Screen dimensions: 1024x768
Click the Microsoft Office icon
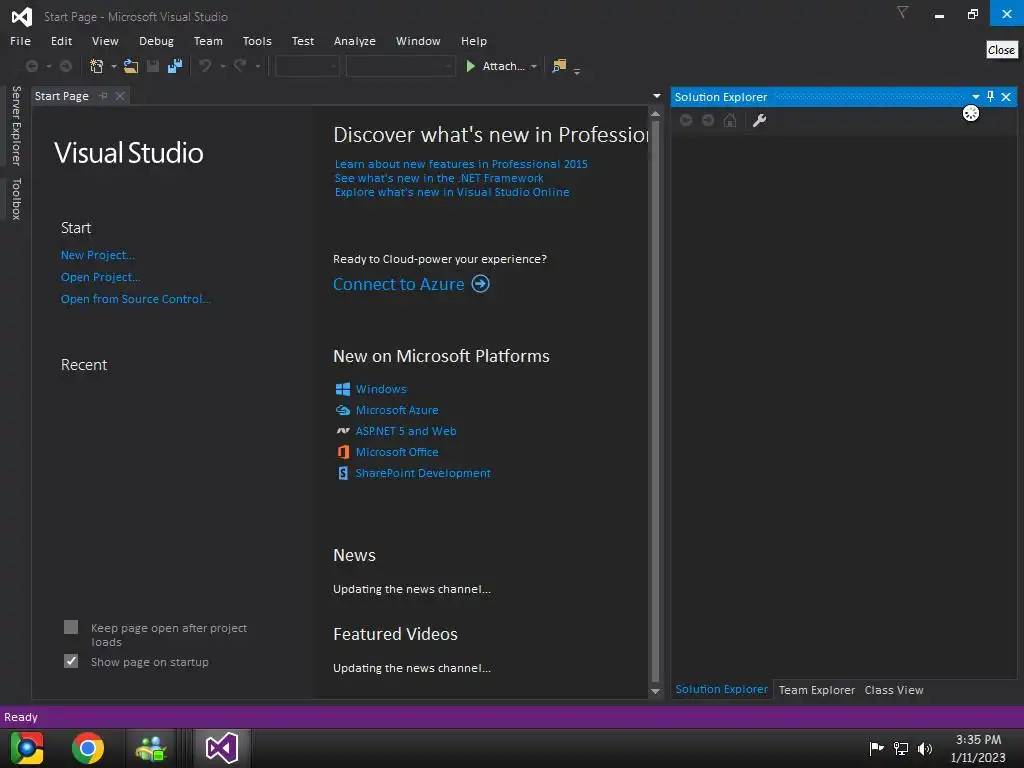(343, 452)
